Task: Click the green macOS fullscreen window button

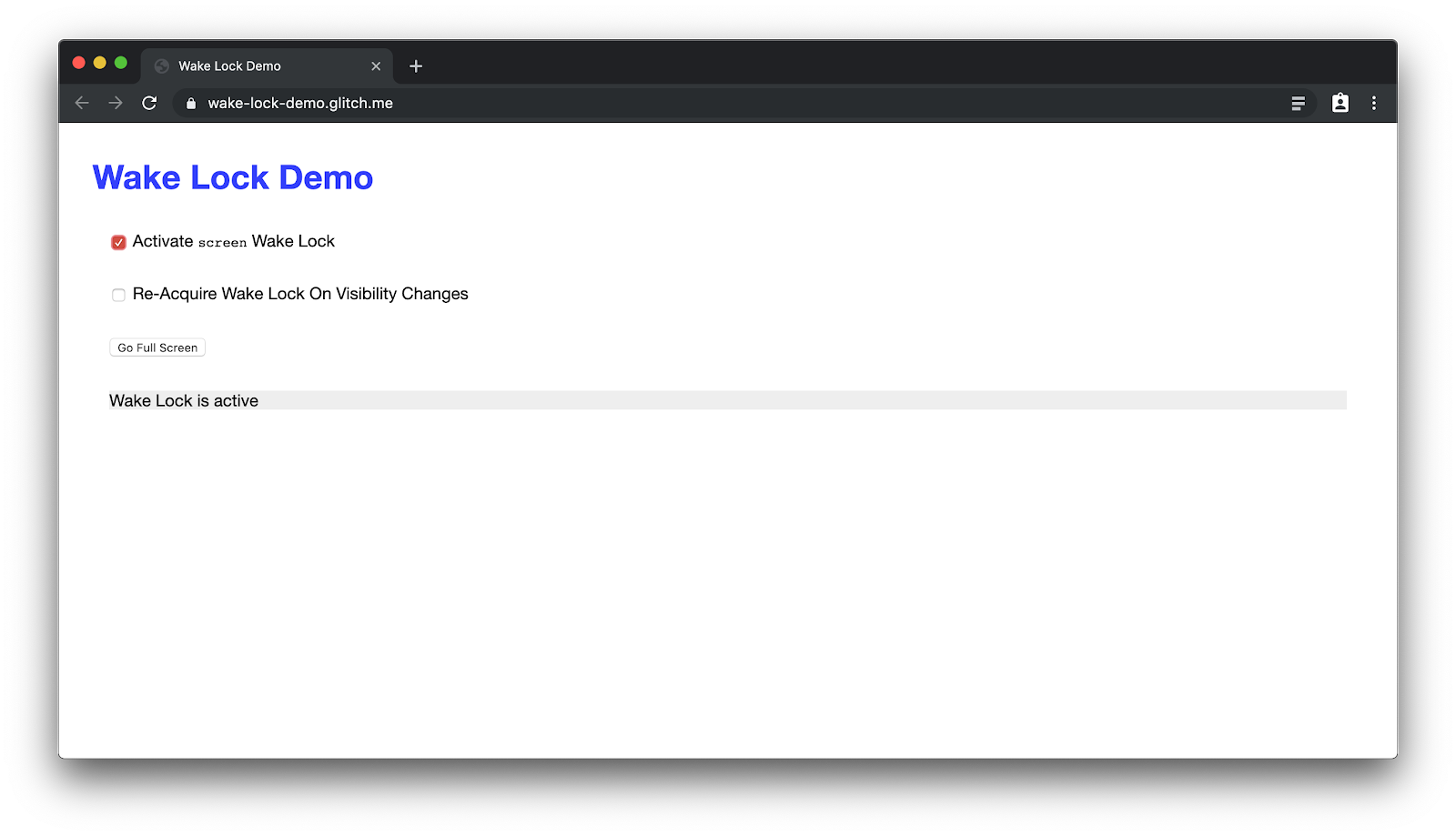Action: (121, 63)
